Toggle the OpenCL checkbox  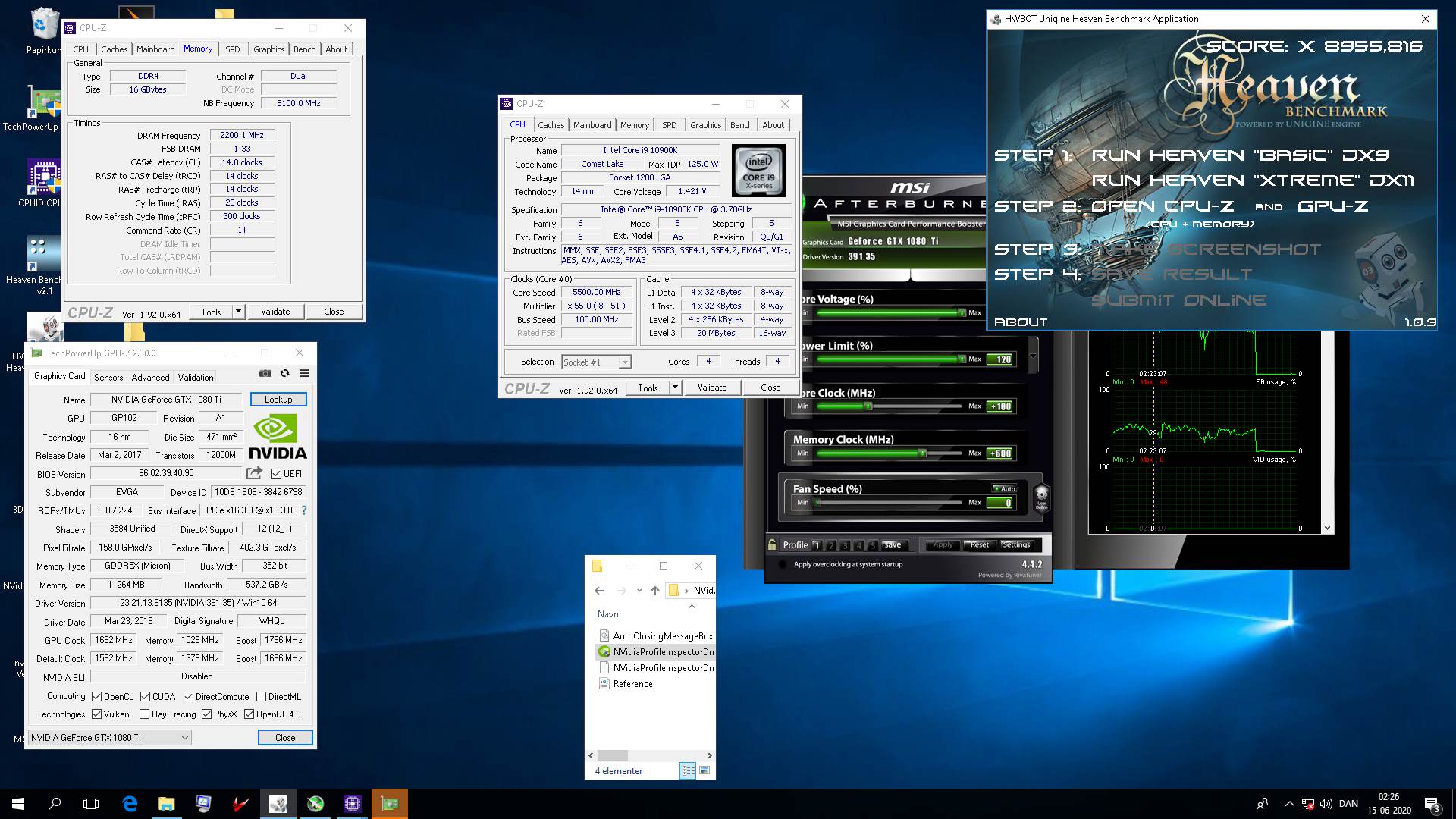click(x=96, y=697)
